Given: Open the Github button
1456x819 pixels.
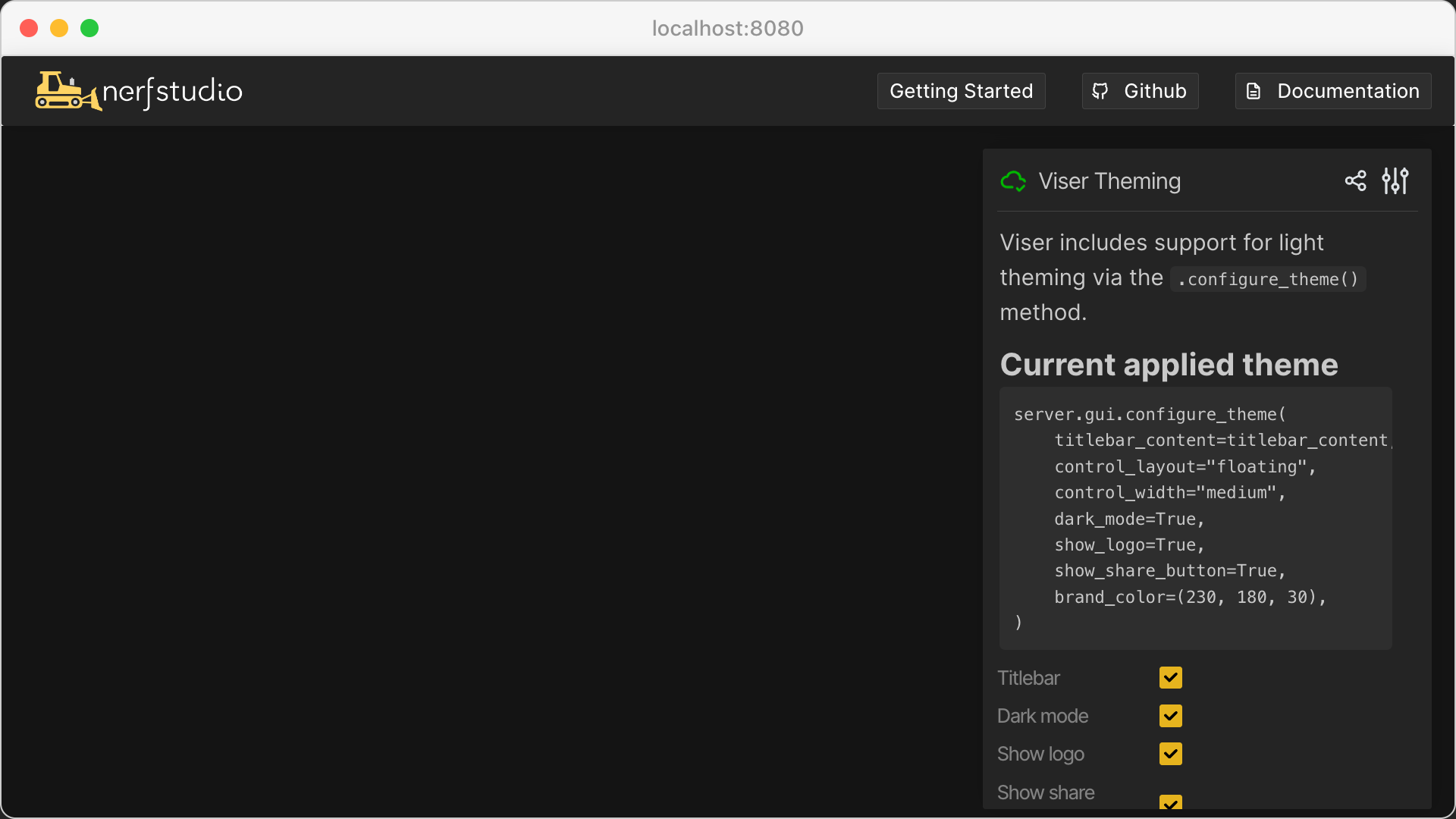Looking at the screenshot, I should click(x=1140, y=91).
